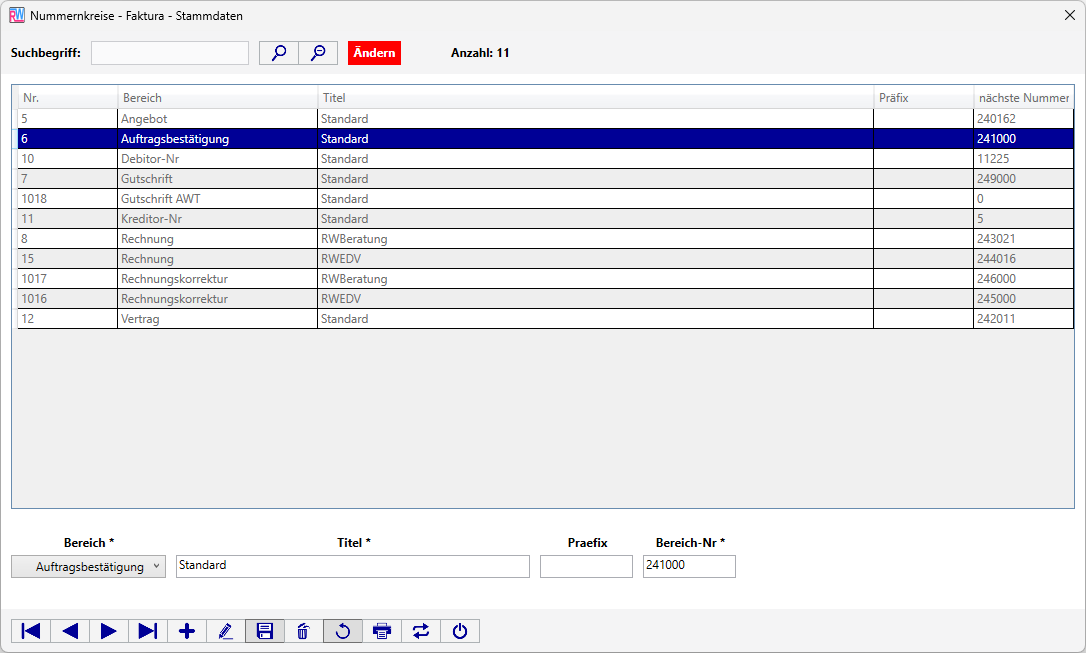The height and width of the screenshot is (653, 1086).
Task: Click the Bereich-Nr field showing 241000
Action: 689,566
